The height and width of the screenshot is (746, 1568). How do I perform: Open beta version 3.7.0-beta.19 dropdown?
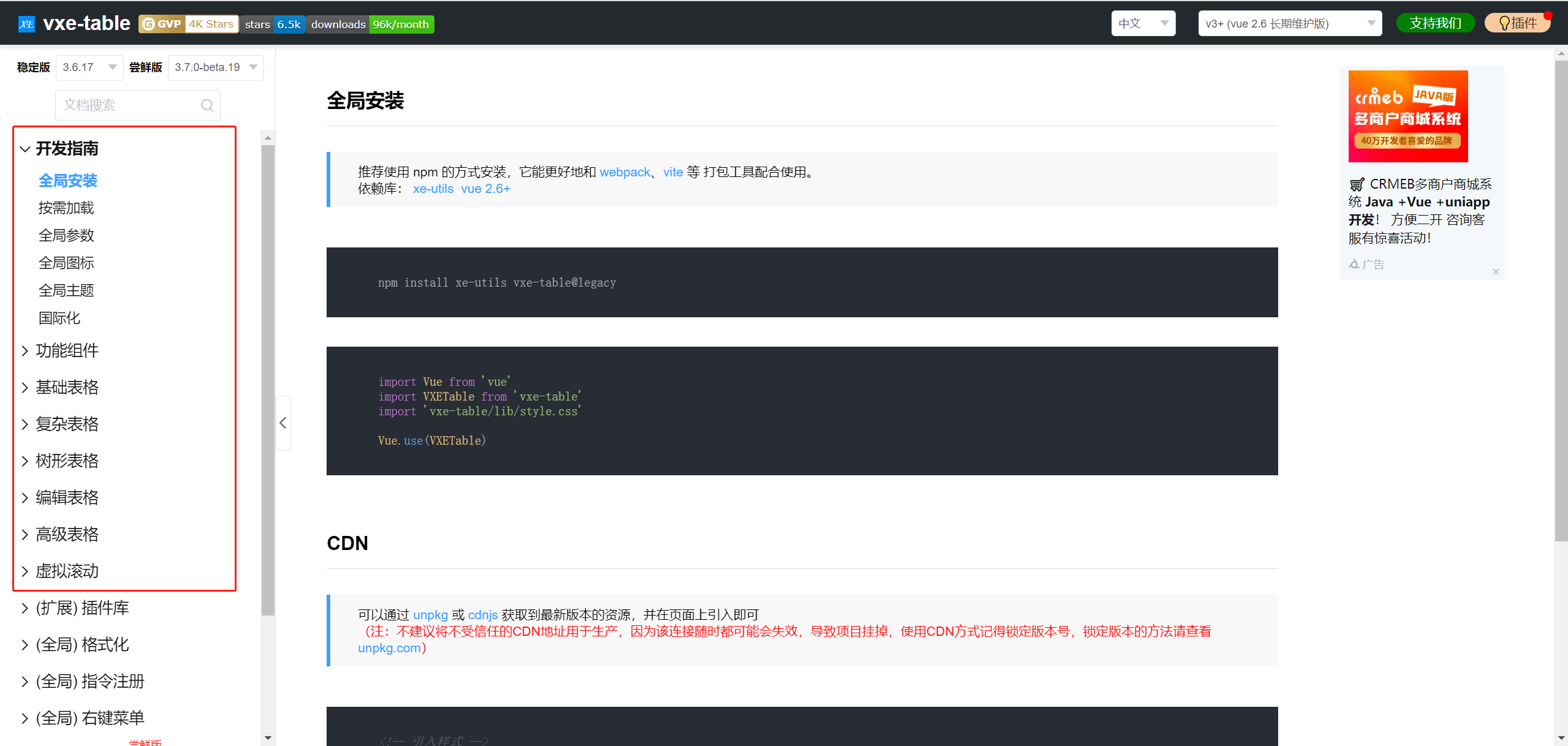pos(215,67)
